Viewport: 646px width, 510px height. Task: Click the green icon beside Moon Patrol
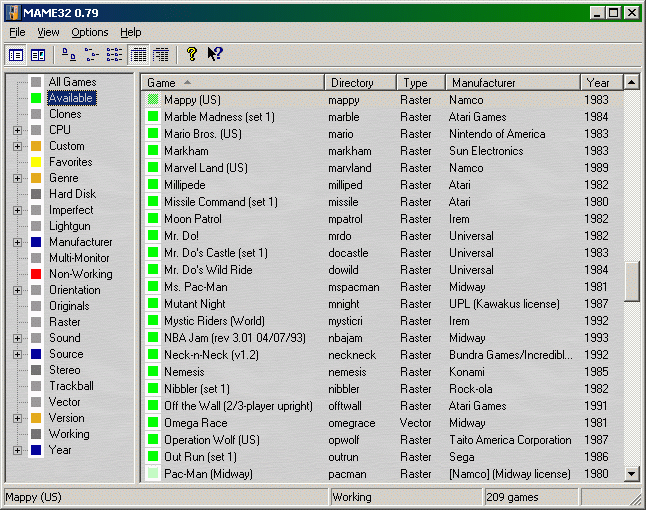pos(153,219)
